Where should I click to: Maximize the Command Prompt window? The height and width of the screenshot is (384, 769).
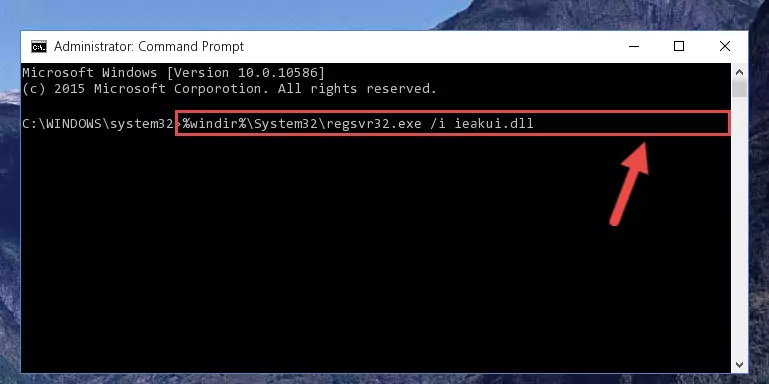679,47
